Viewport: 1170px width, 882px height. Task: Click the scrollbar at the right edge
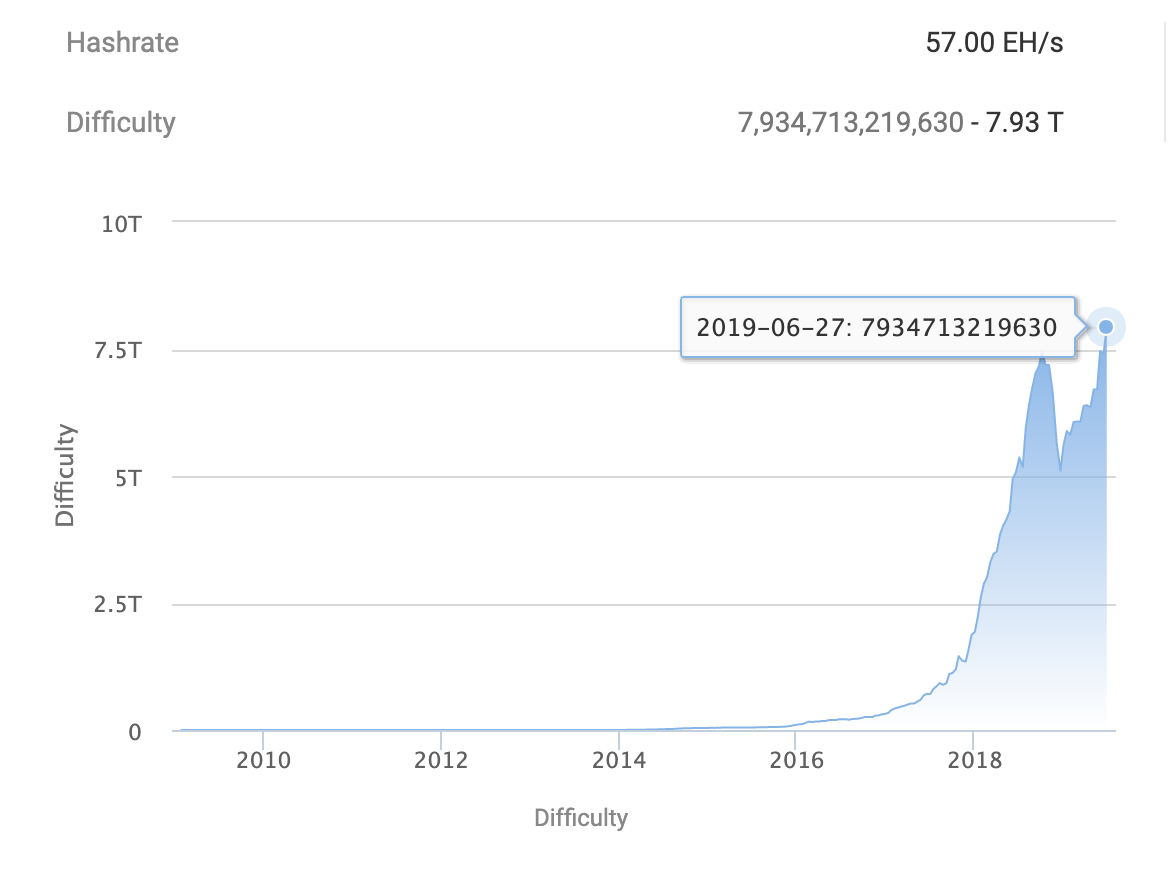pyautogui.click(x=1165, y=70)
